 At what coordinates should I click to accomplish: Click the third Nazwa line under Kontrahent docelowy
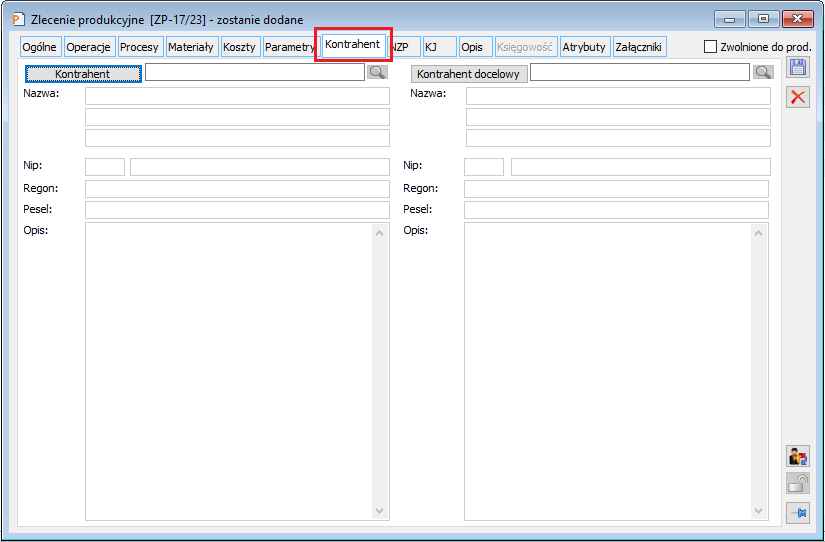pyautogui.click(x=618, y=138)
